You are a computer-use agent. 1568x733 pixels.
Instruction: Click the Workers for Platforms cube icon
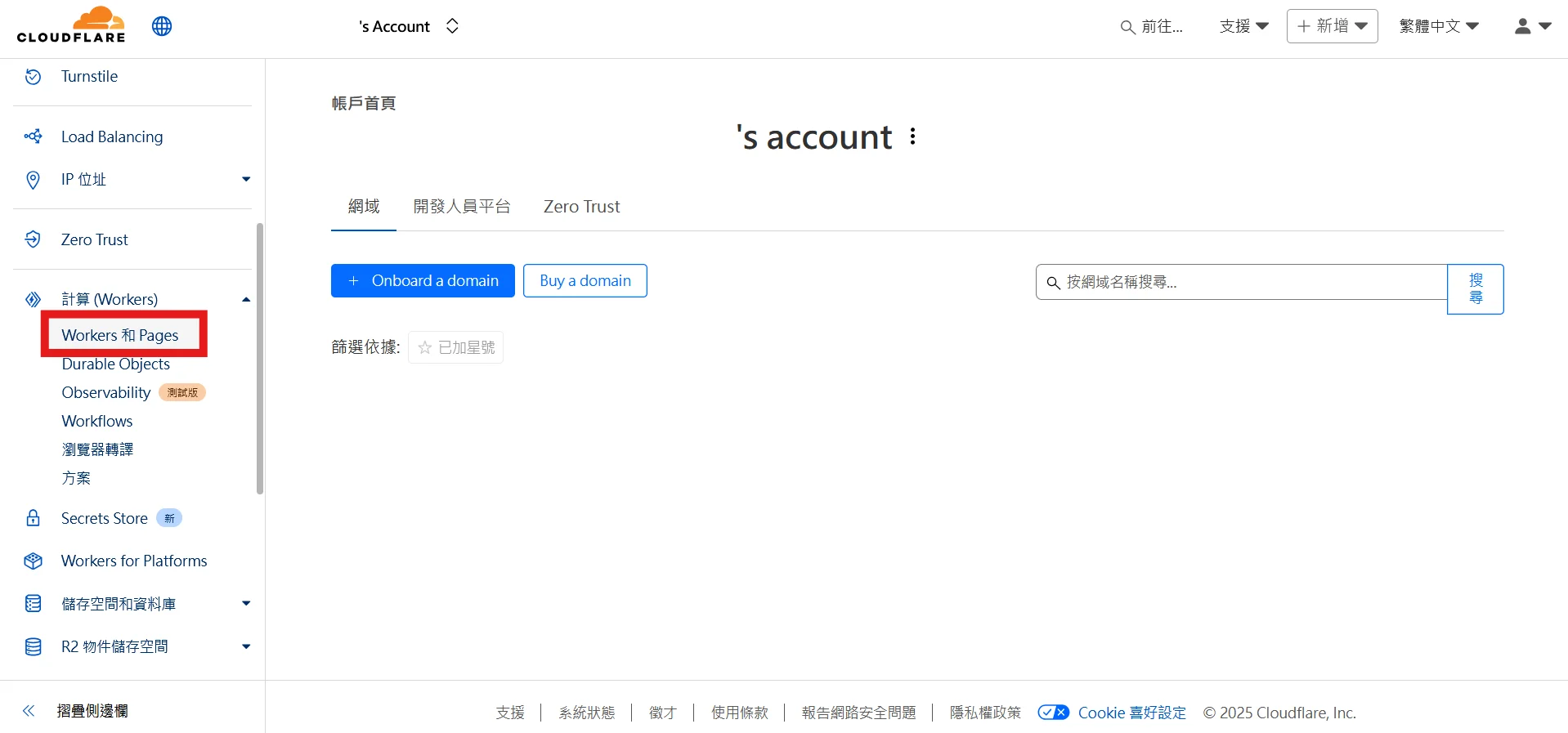coord(33,561)
